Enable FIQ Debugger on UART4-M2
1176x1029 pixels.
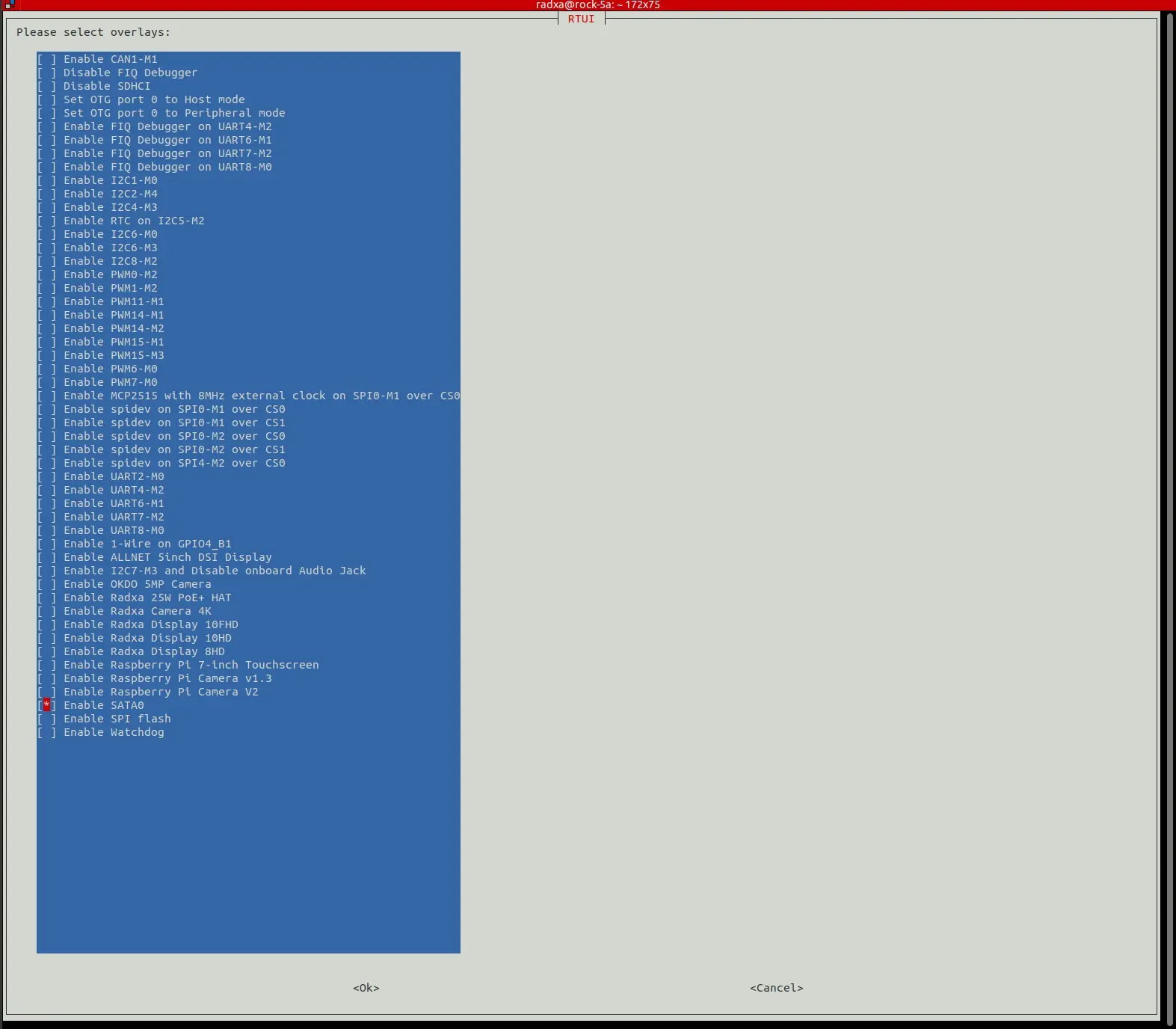coord(46,126)
